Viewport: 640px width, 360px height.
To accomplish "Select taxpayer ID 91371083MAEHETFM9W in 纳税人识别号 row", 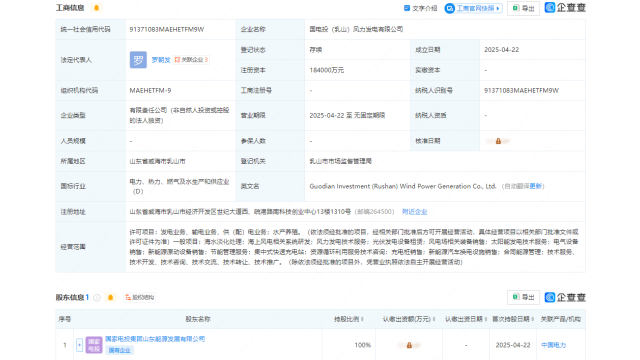I will pyautogui.click(x=521, y=91).
